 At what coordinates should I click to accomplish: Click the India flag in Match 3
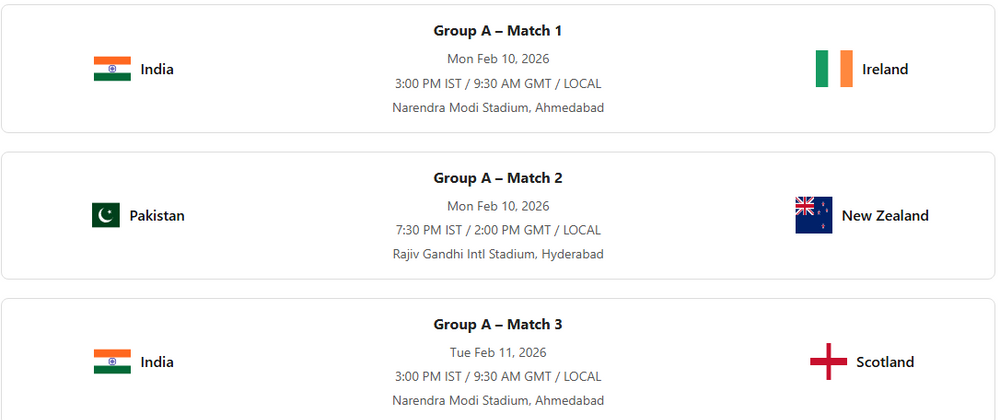click(112, 362)
